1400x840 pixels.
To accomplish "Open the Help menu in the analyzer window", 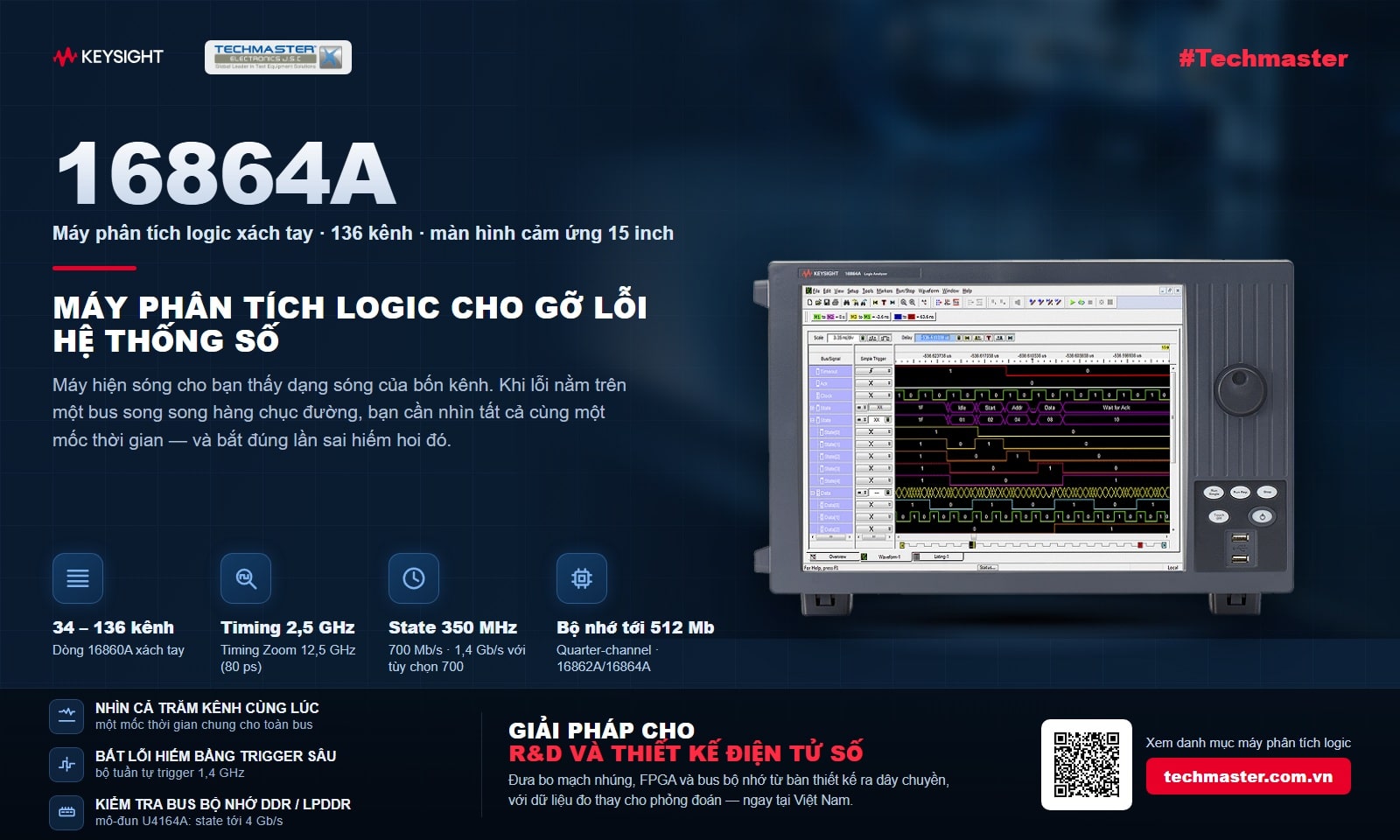I will point(967,290).
